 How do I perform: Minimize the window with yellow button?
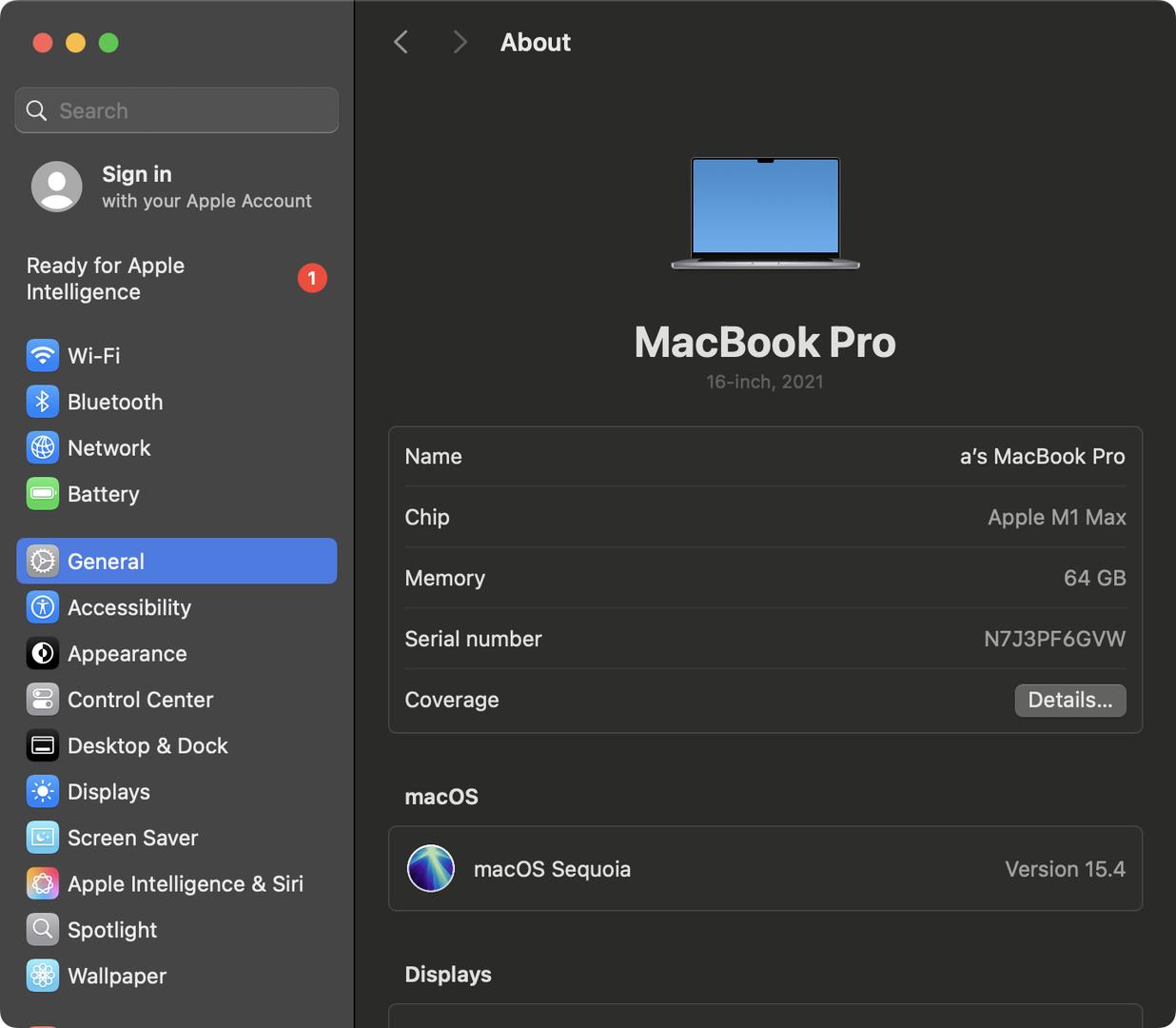click(x=76, y=43)
